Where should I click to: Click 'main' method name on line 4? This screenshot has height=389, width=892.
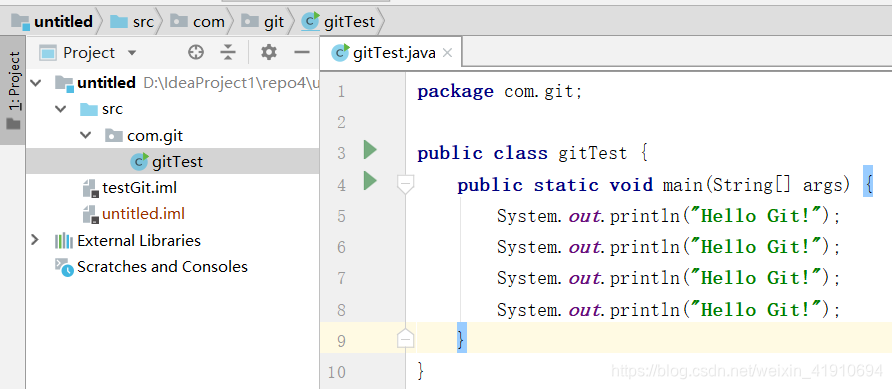pos(683,185)
